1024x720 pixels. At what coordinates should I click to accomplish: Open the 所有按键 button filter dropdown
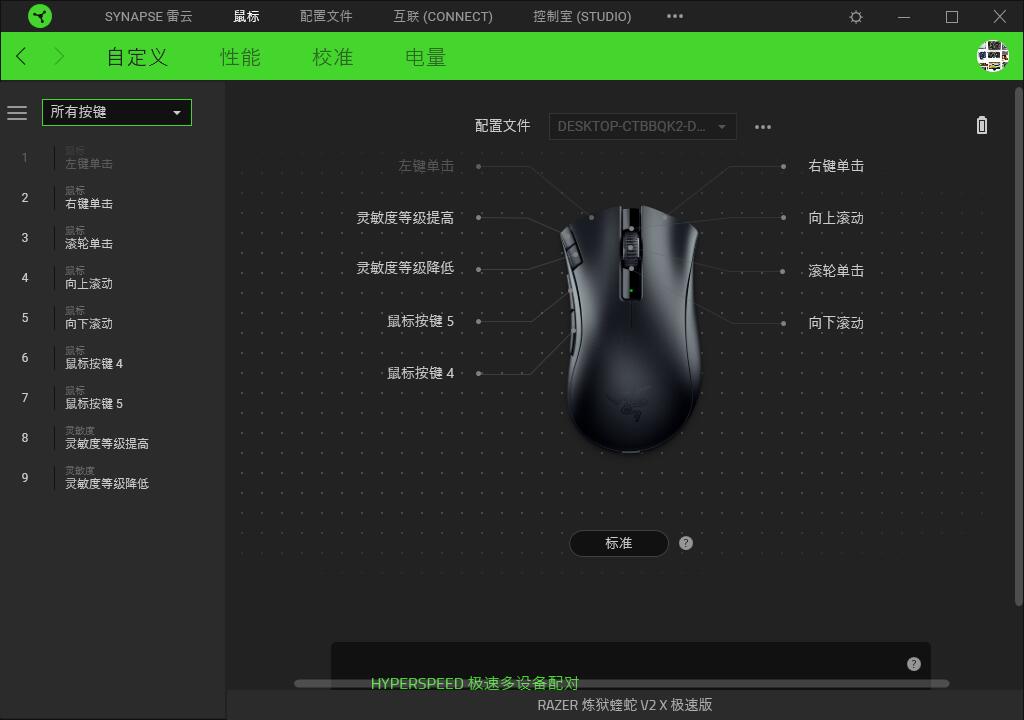pyautogui.click(x=116, y=113)
